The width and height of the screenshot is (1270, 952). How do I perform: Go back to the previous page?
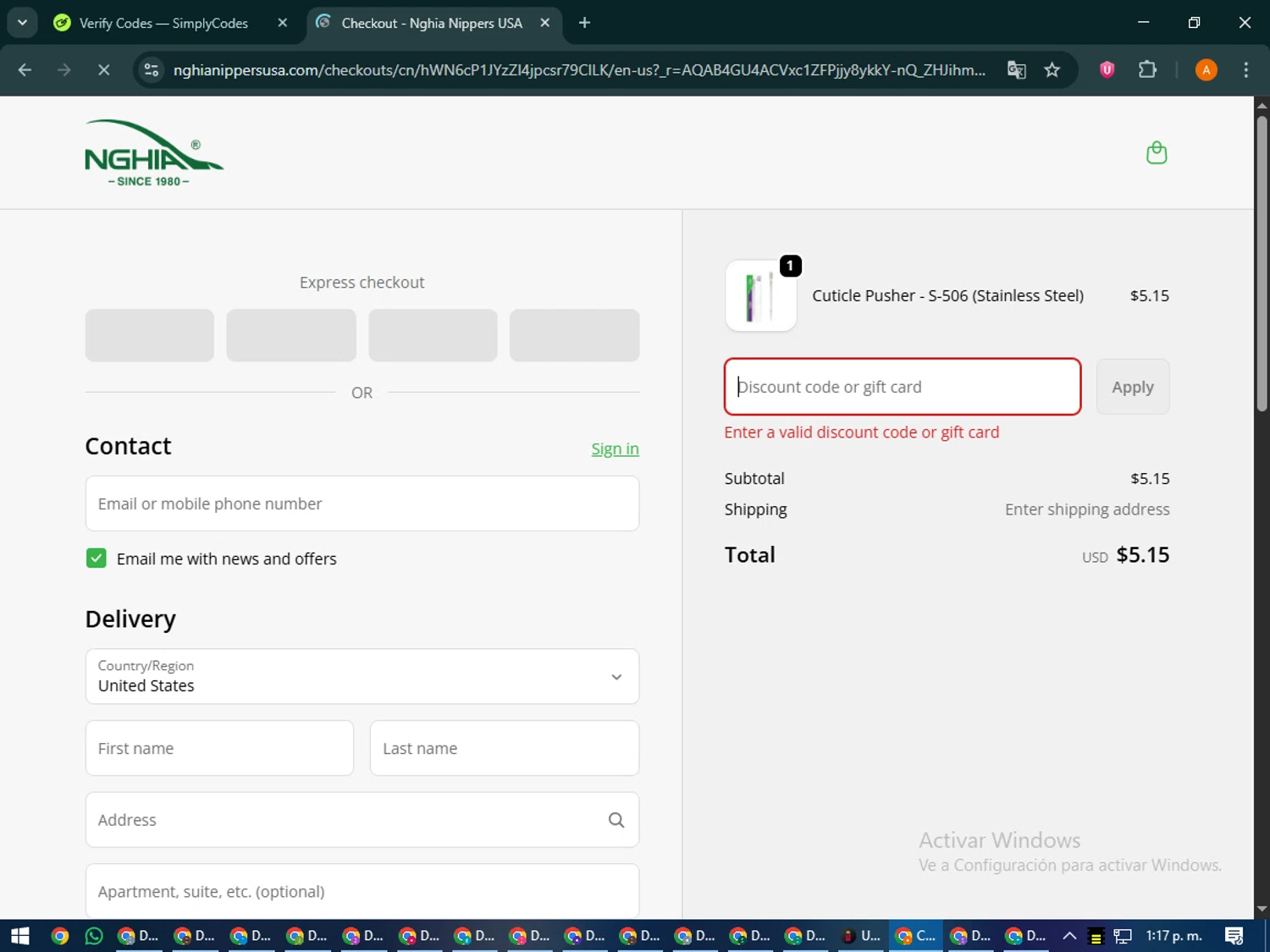pos(25,70)
